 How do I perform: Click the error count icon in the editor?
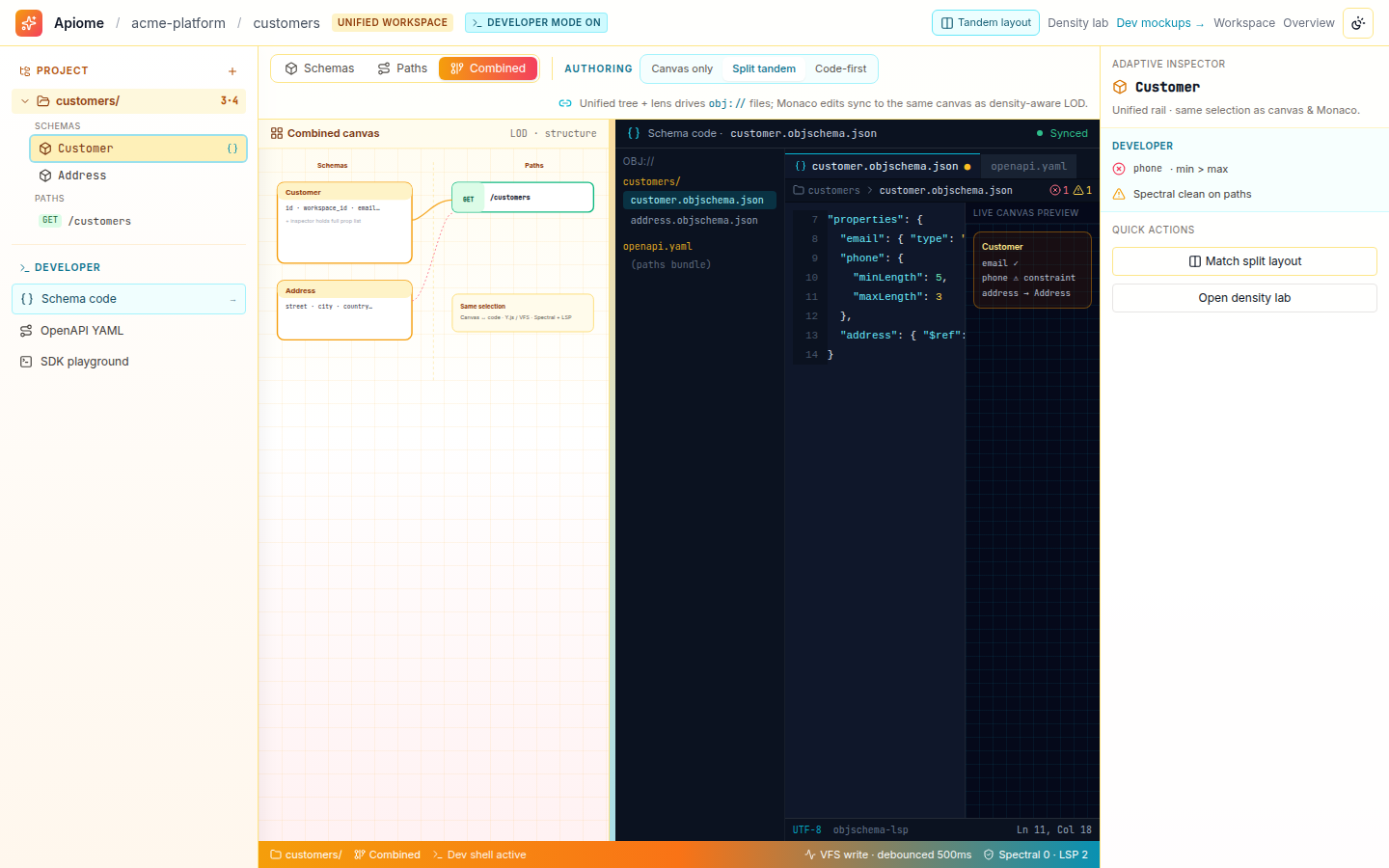pos(1055,191)
